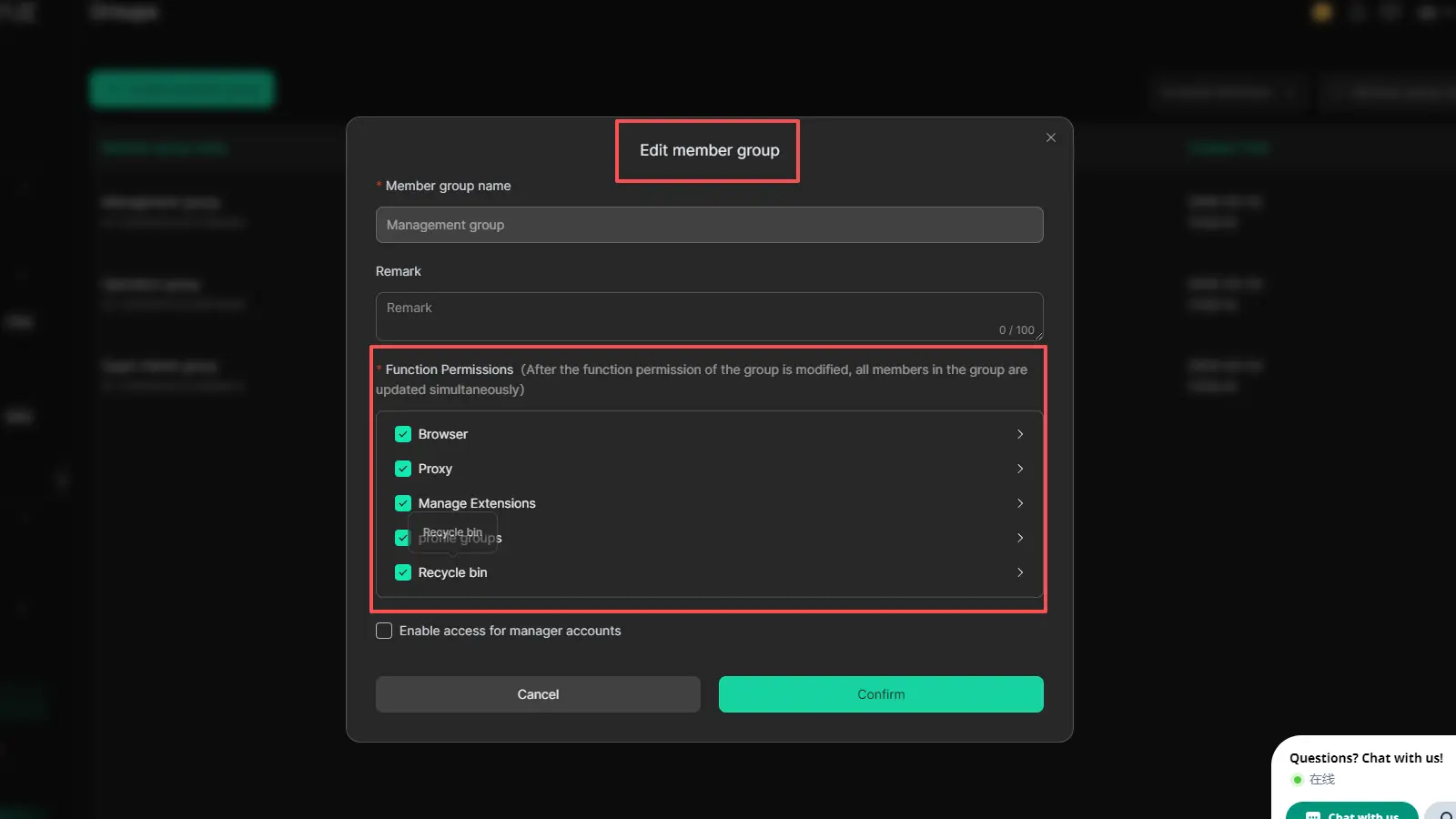The width and height of the screenshot is (1456, 819).
Task: Click the Member group name field
Action: [x=709, y=225]
